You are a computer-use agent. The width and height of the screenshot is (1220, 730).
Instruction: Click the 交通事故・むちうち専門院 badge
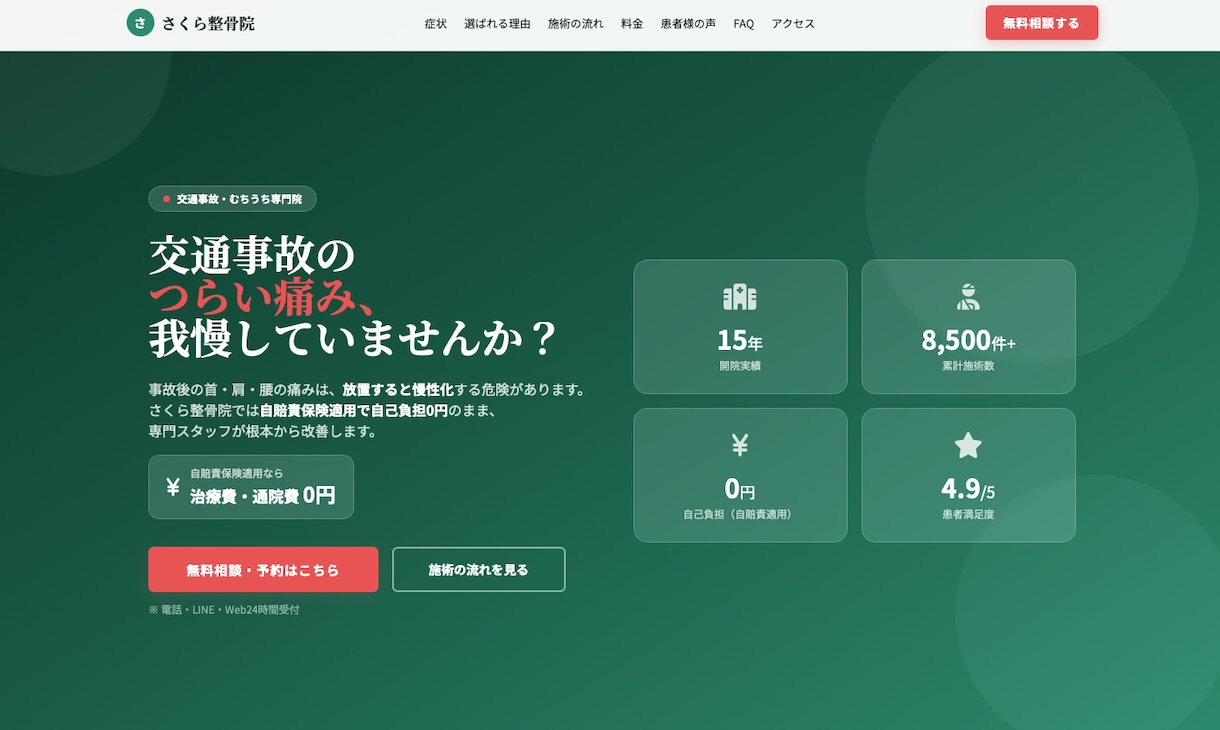pos(232,199)
